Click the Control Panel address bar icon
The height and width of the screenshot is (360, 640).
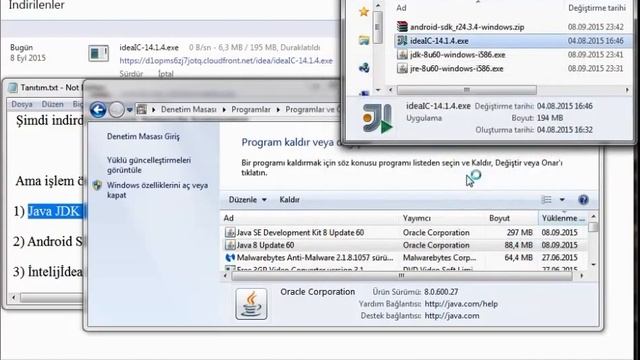tap(142, 109)
